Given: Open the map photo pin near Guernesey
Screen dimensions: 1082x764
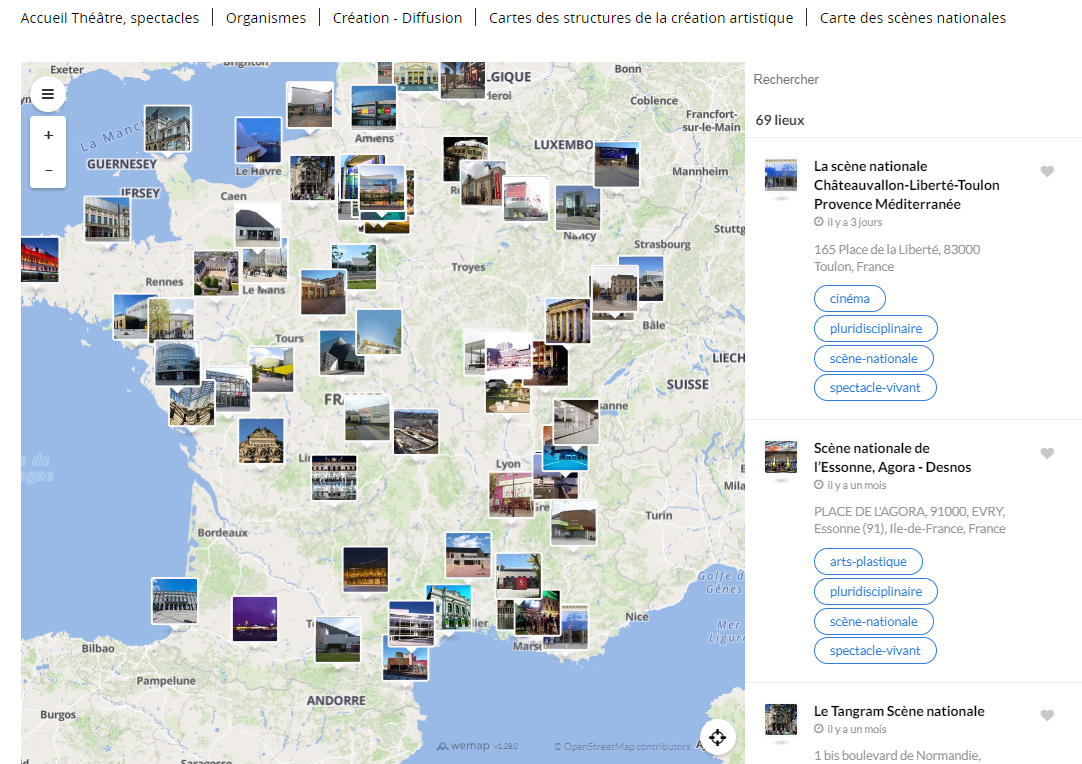Looking at the screenshot, I should click(168, 128).
